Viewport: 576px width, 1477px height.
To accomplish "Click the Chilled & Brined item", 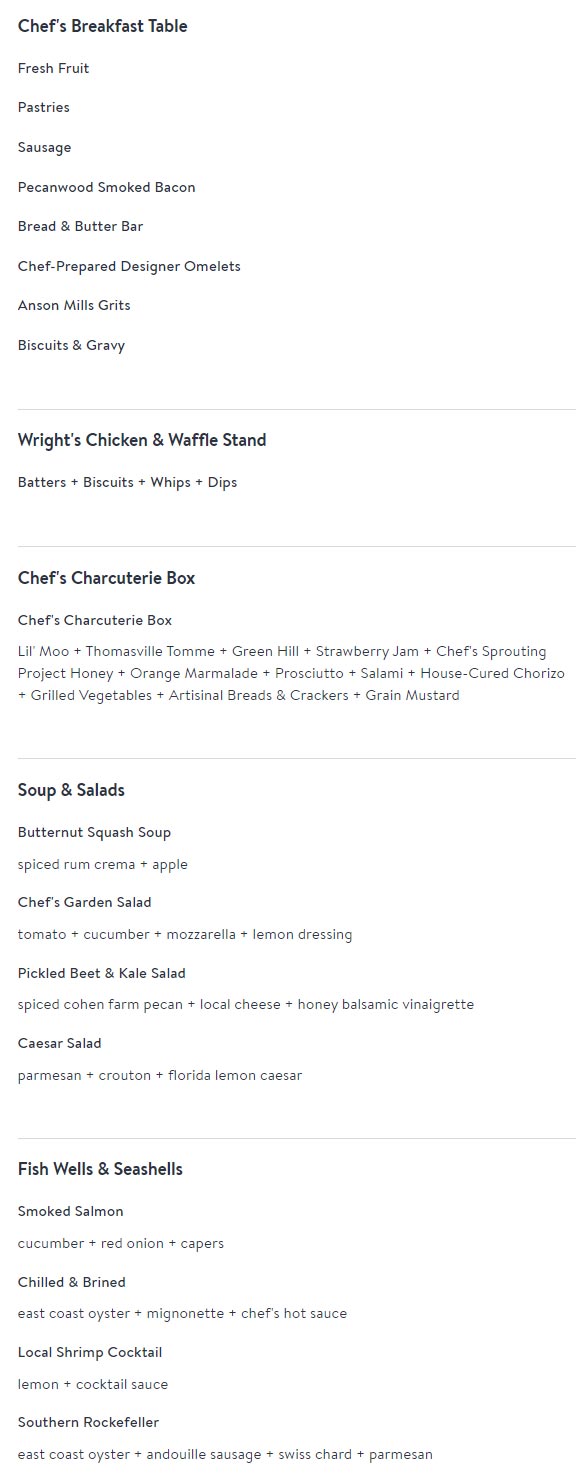I will point(71,1282).
